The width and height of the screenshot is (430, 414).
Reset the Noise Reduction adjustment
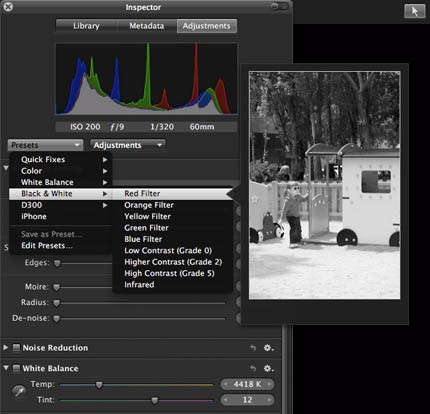point(253,348)
